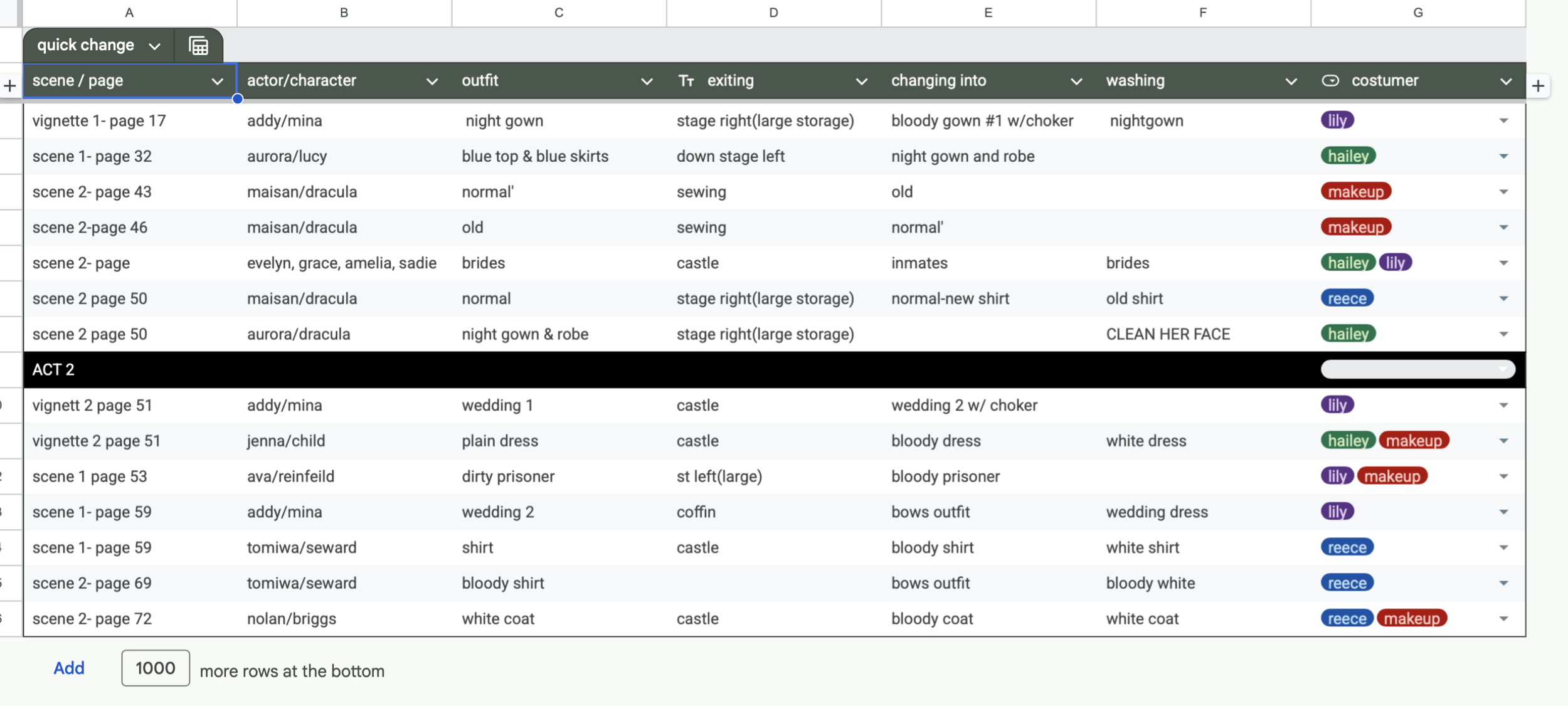1568x706 pixels.
Task: Select cell 'normal-new shirt'
Action: pyautogui.click(x=988, y=299)
